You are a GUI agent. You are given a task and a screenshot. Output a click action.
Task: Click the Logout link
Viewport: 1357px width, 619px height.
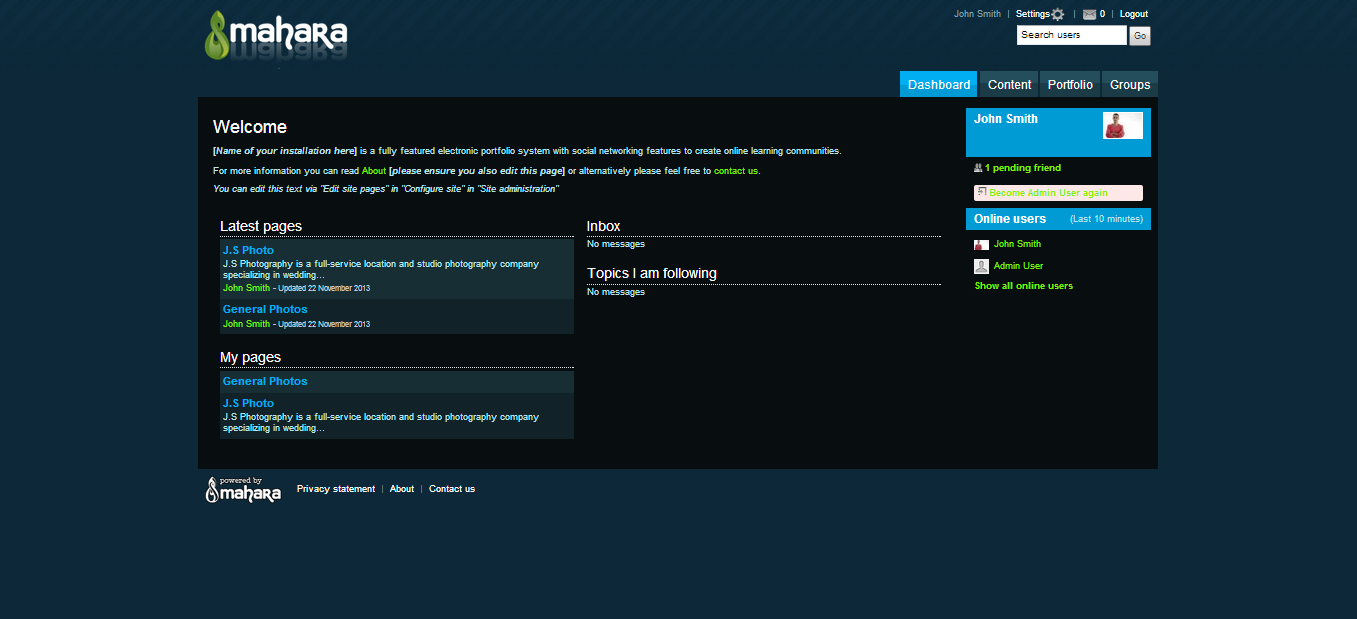(x=1133, y=14)
